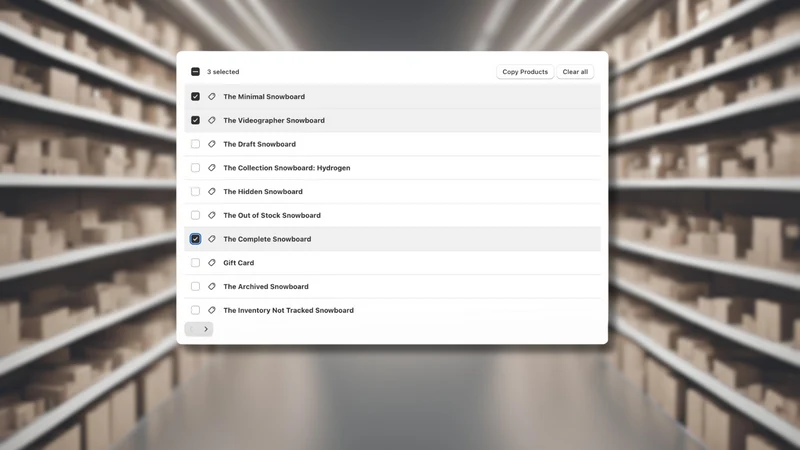Check Inventory Not Tracked Snowboard checkbox
Screen dimensions: 800x450
(195, 310)
